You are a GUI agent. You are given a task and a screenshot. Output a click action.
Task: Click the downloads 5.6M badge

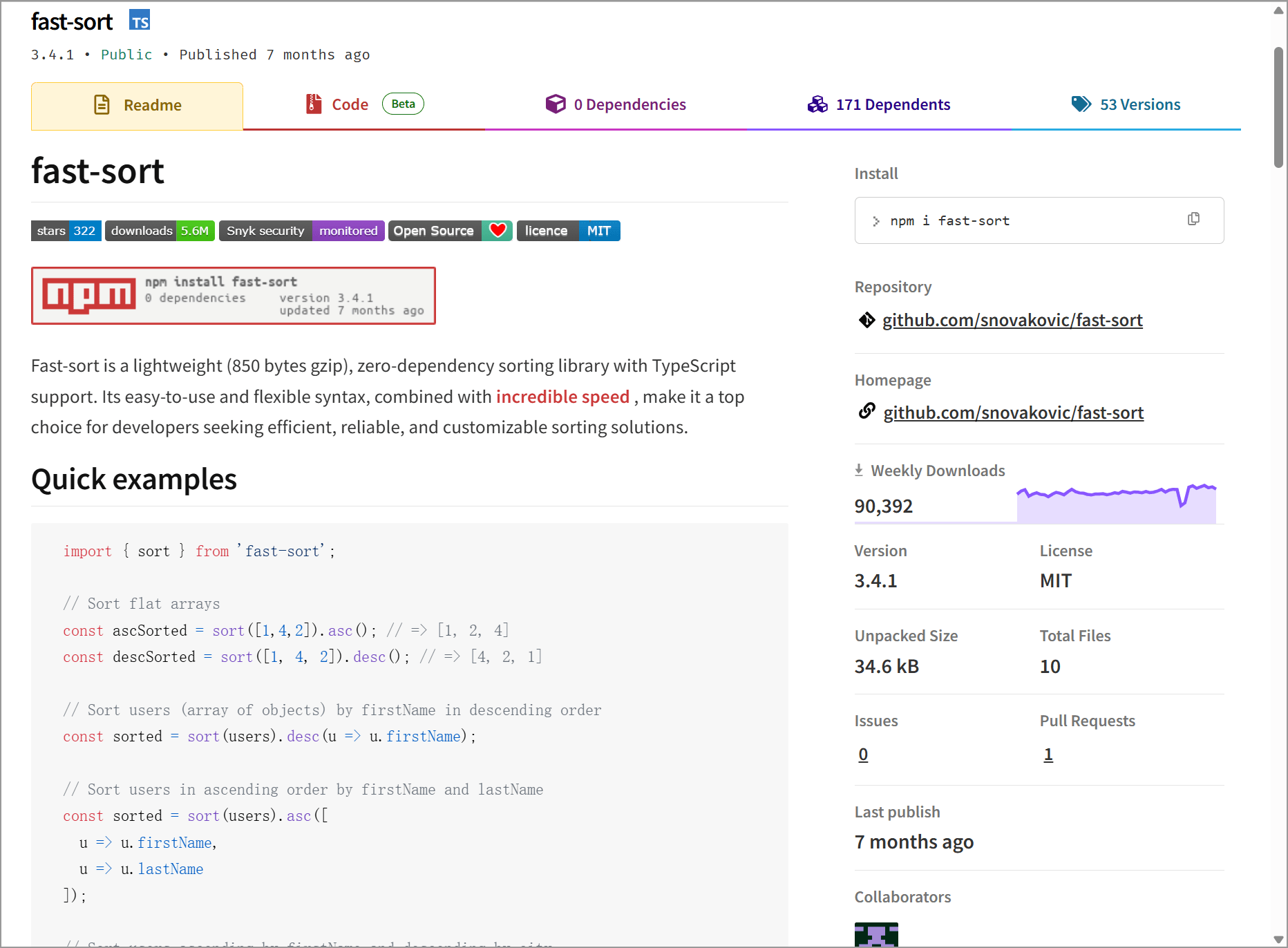pyautogui.click(x=160, y=231)
